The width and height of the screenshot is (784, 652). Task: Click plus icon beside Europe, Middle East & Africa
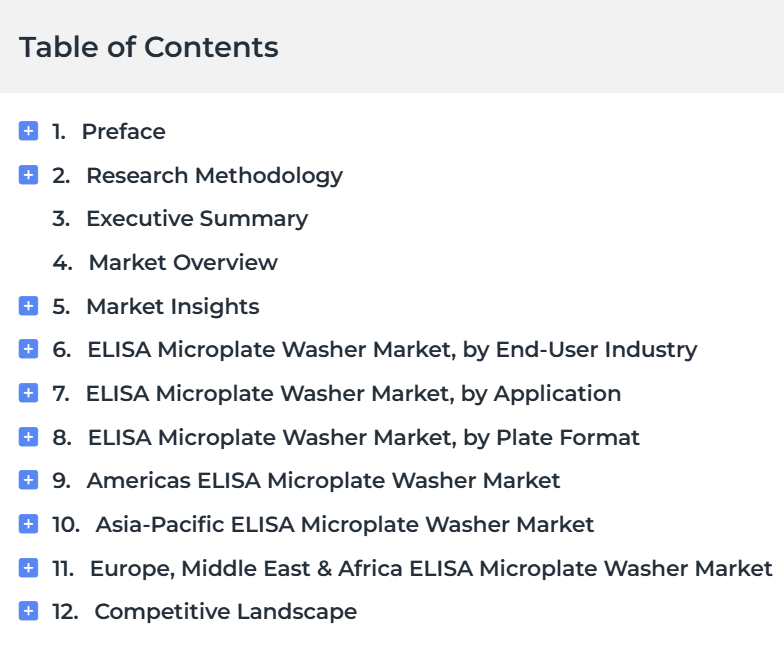[28, 568]
